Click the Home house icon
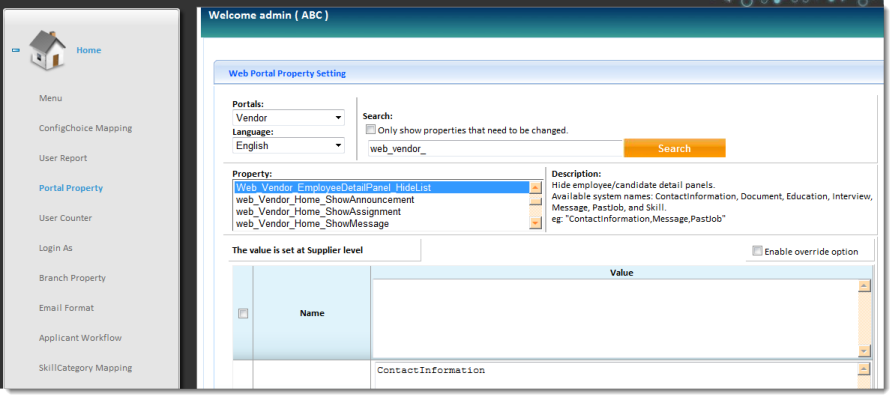The width and height of the screenshot is (895, 400). point(47,50)
